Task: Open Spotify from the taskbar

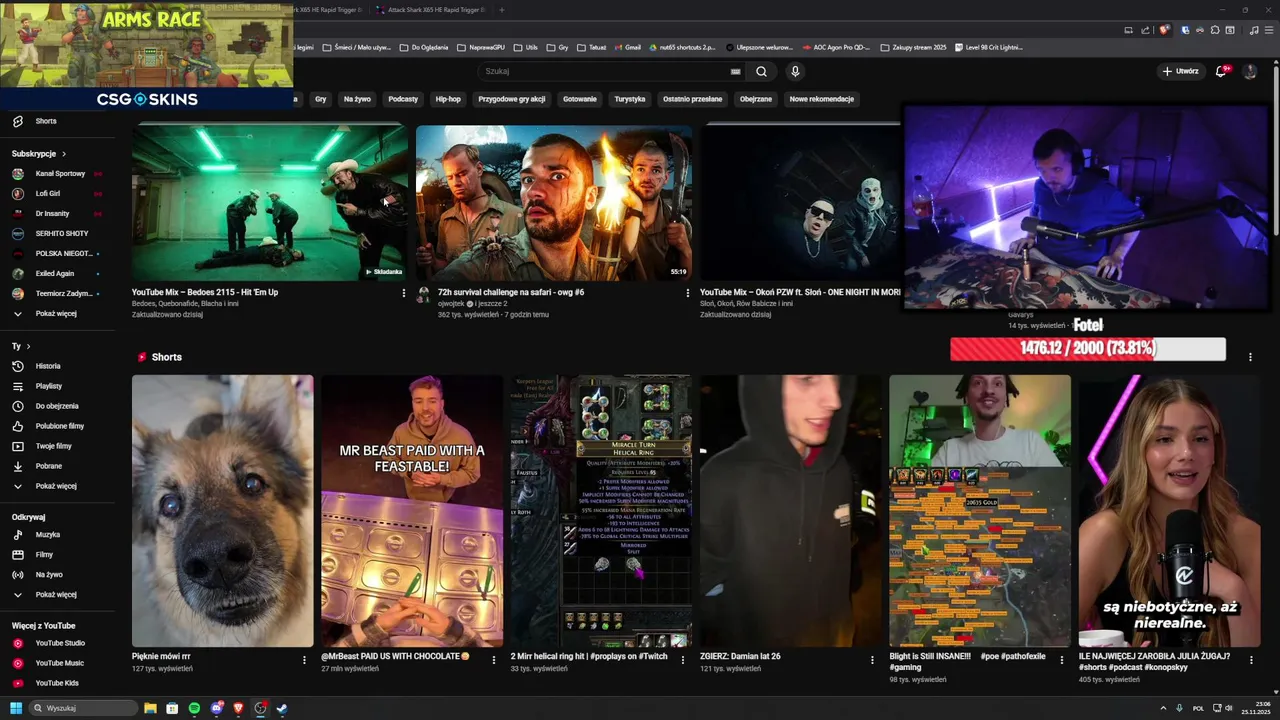Action: click(194, 708)
